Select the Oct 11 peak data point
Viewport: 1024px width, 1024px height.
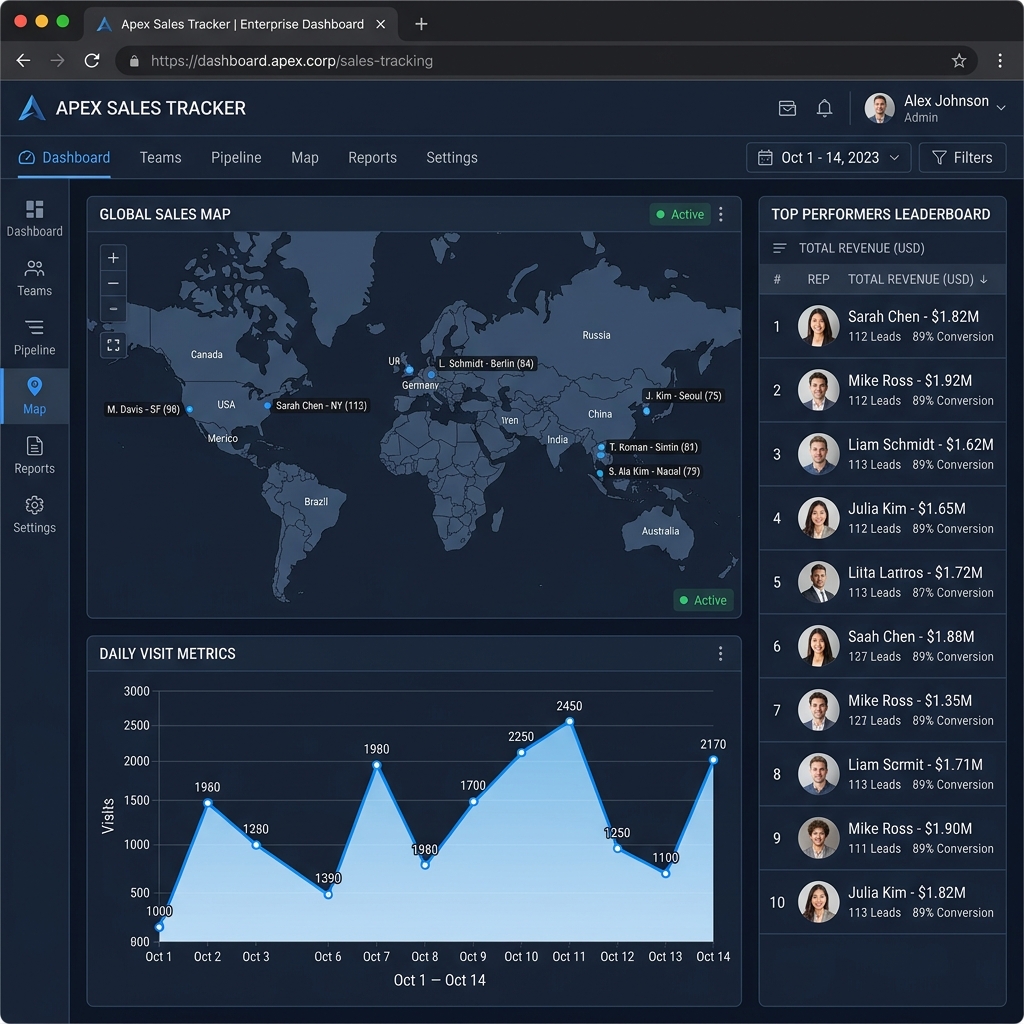[x=569, y=722]
